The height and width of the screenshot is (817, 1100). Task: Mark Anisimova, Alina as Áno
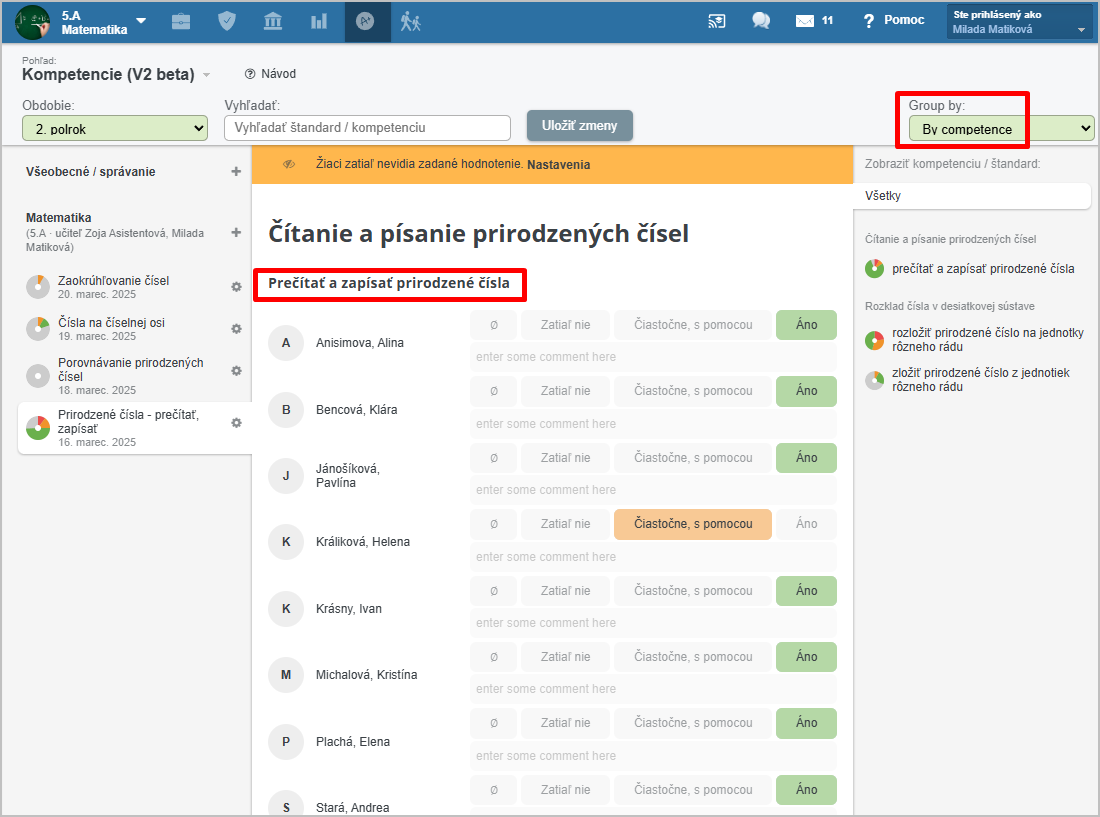pyautogui.click(x=806, y=325)
